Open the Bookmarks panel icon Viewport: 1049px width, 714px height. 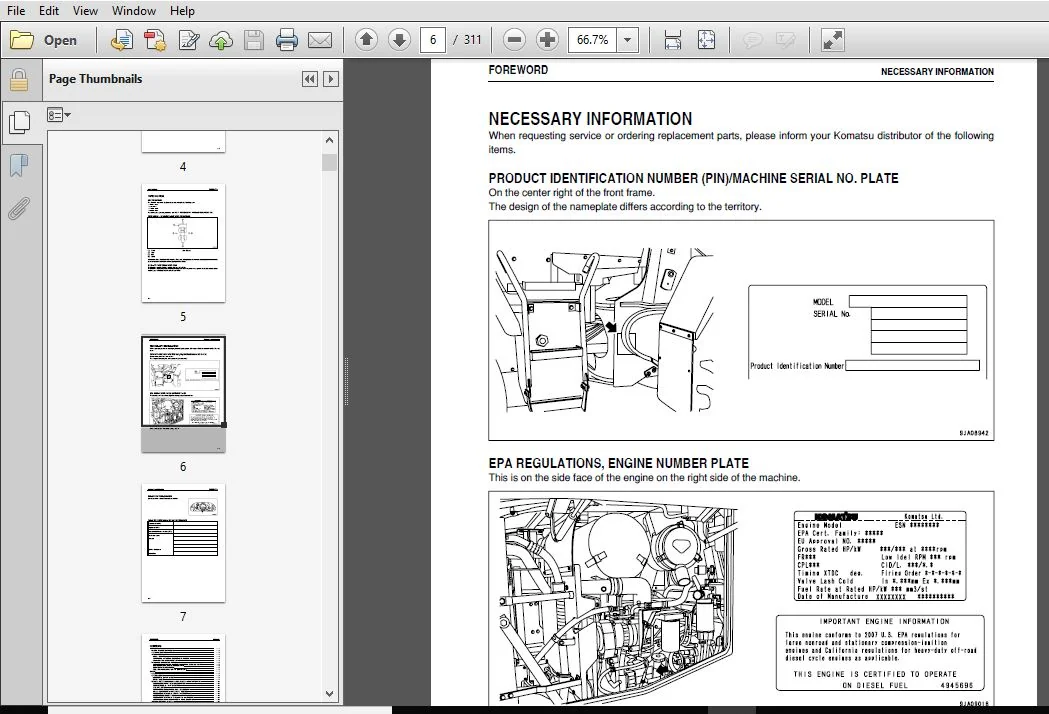[x=19, y=165]
